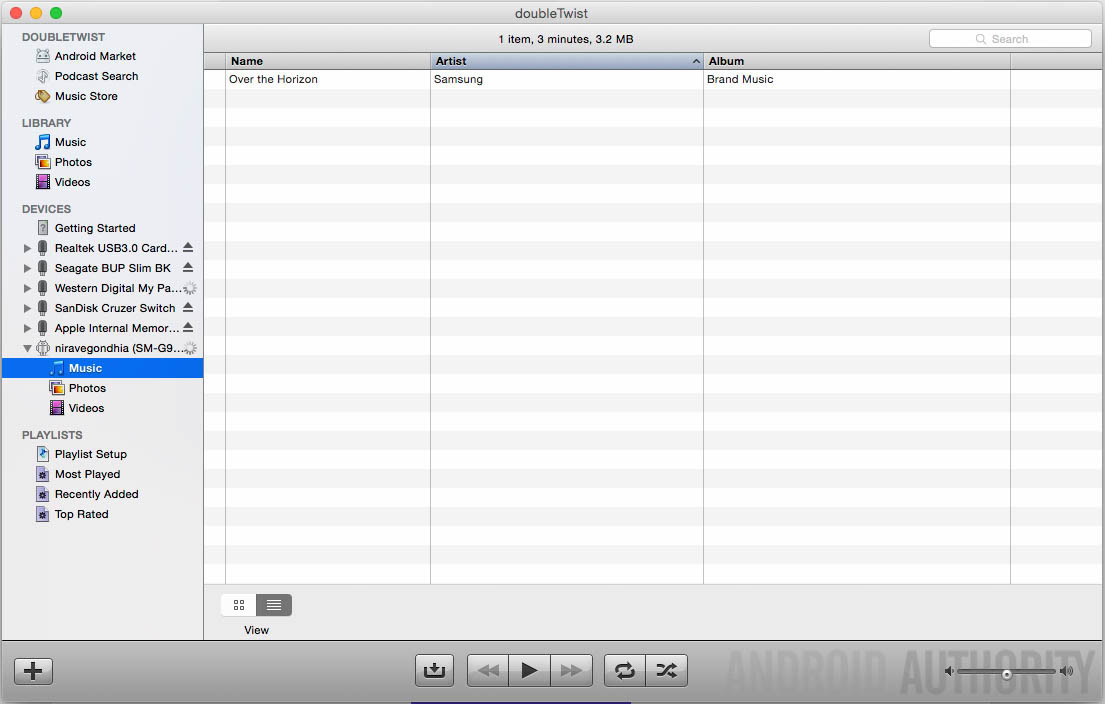This screenshot has width=1105, height=704.
Task: Toggle shuffle mode
Action: [x=667, y=670]
